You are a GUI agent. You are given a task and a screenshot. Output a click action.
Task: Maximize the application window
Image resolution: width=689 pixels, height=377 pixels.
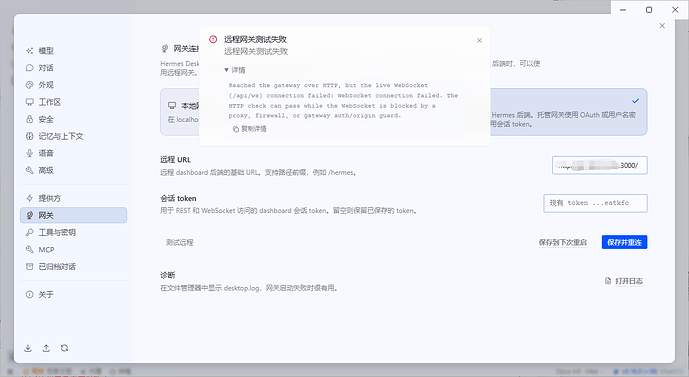649,10
